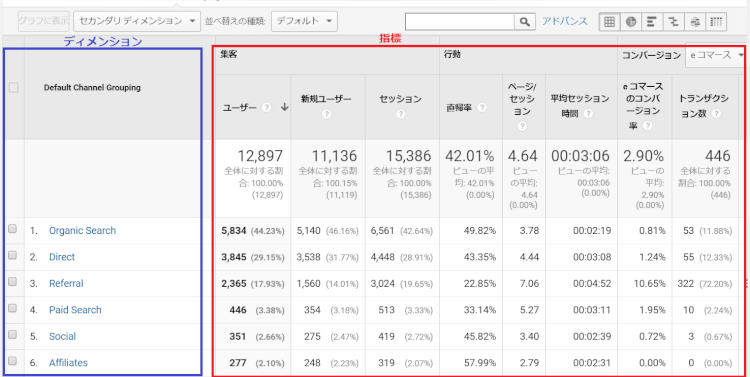The width and height of the screenshot is (750, 377).
Task: Sort by the 平均セッション時間 column header
Action: [580, 106]
